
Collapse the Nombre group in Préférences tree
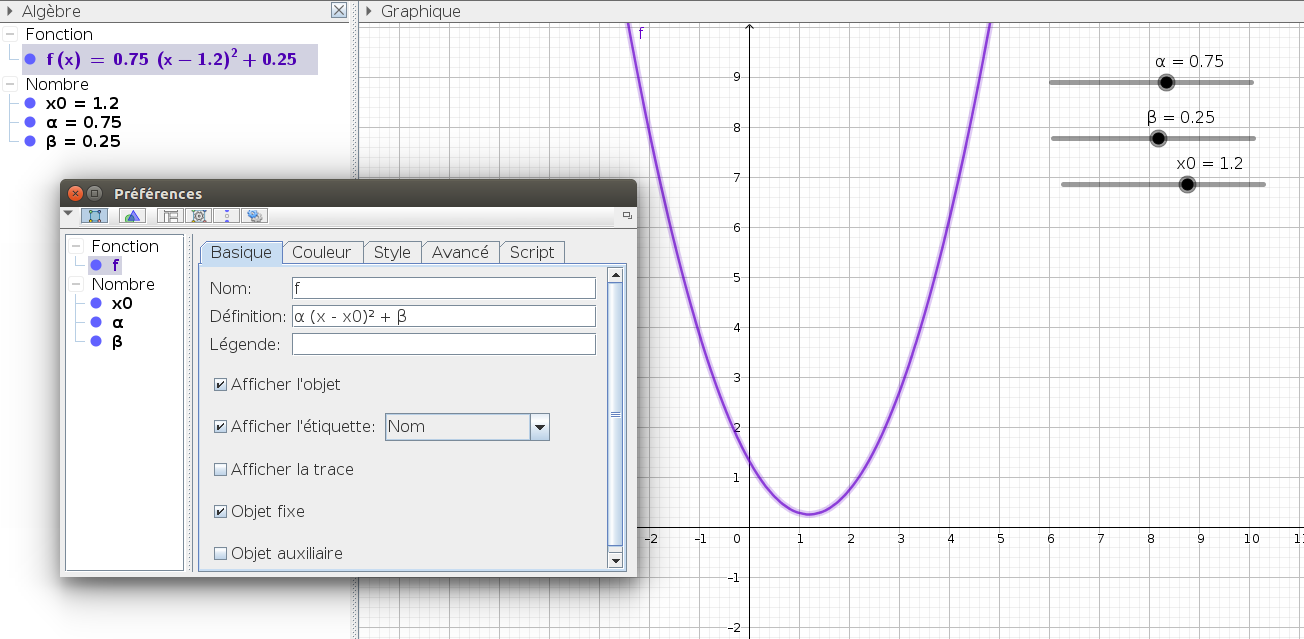(x=76, y=284)
